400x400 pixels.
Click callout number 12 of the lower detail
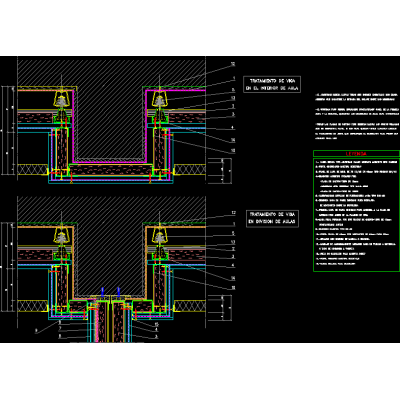pyautogui.click(x=233, y=213)
